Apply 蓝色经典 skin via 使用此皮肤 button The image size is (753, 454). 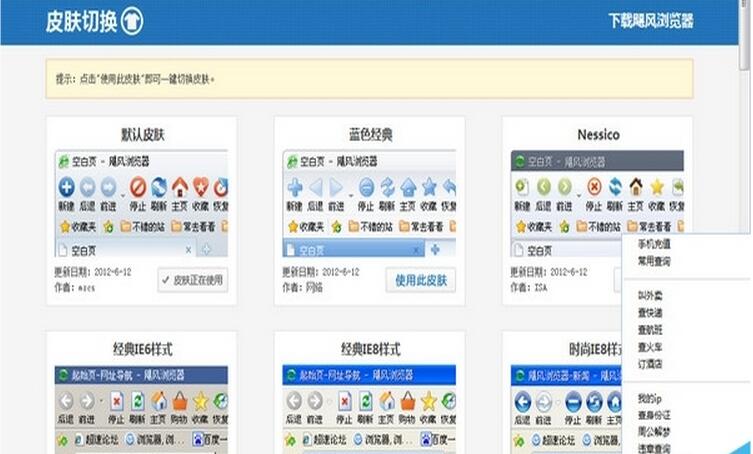421,281
